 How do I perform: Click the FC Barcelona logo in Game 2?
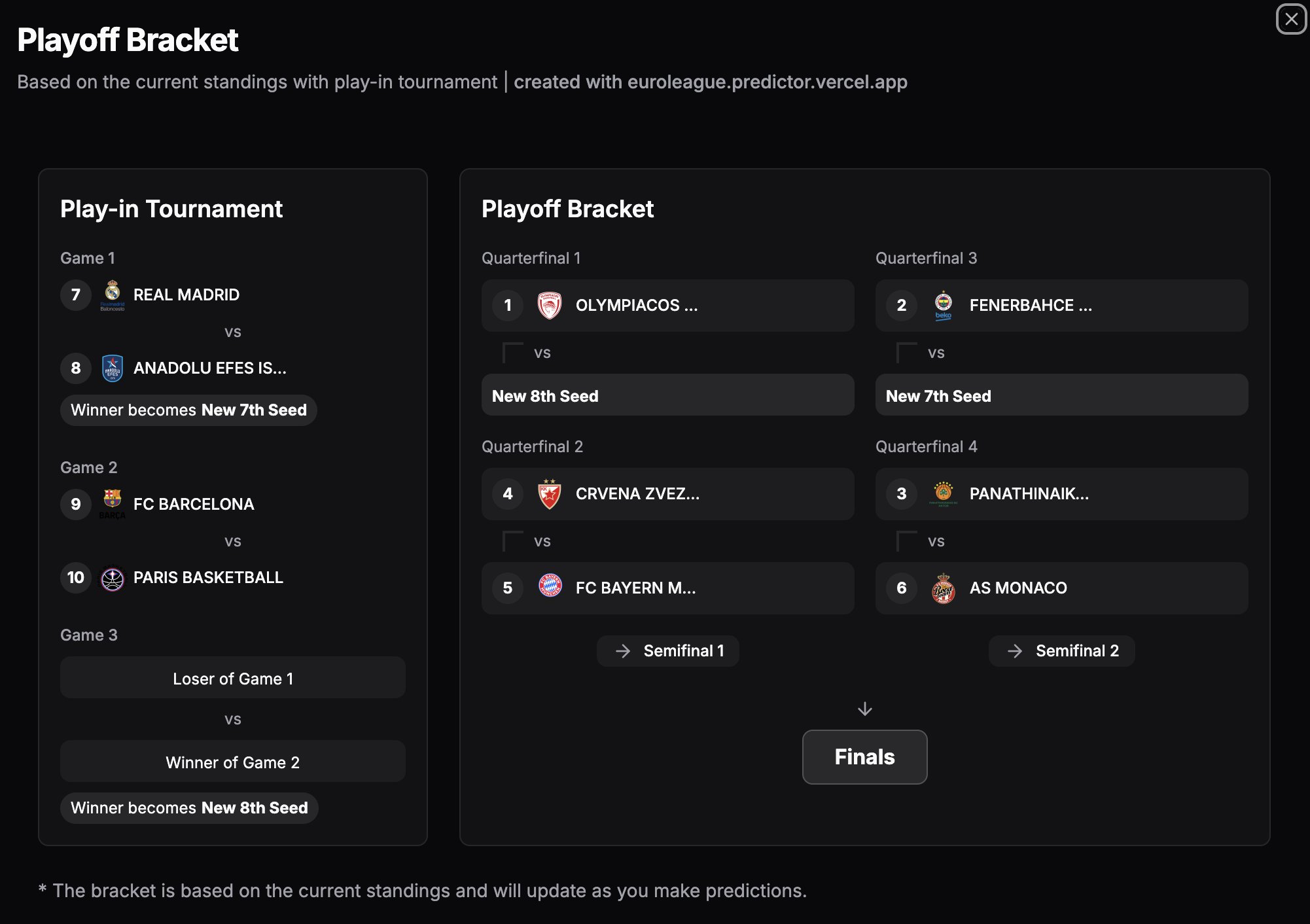(x=113, y=504)
